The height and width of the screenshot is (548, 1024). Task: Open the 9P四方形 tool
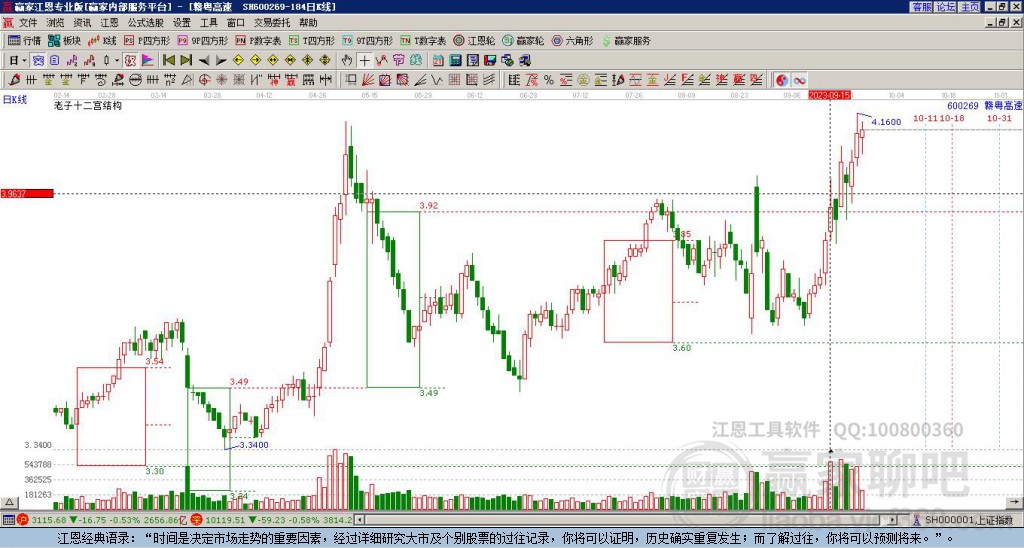coord(202,40)
